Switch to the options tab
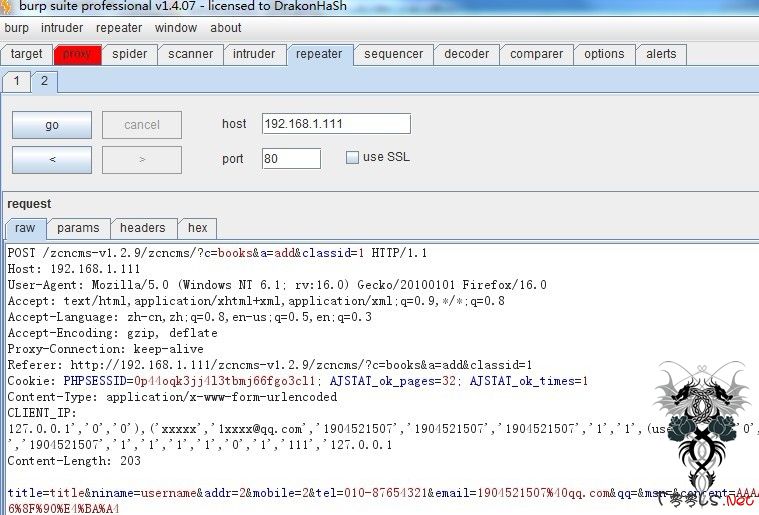The height and width of the screenshot is (515, 759). pyautogui.click(x=604, y=54)
